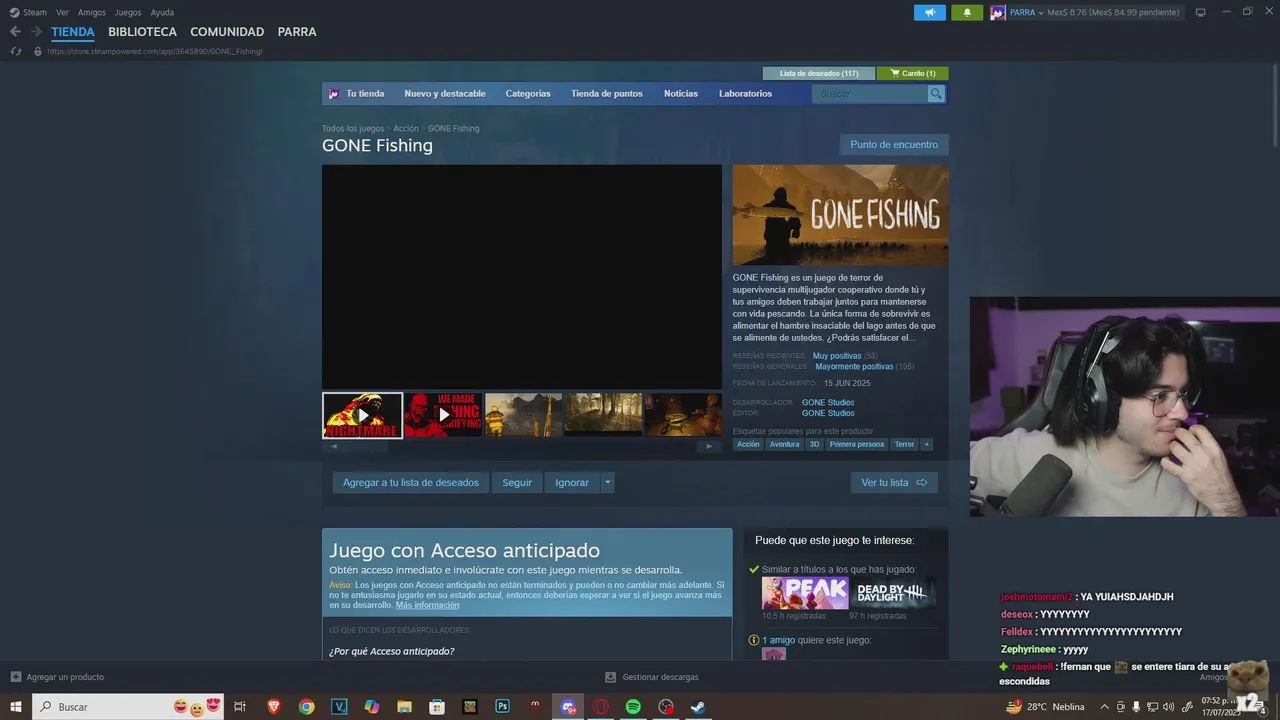
Task: Open Mayormente positivas overall reviews
Action: coord(855,367)
